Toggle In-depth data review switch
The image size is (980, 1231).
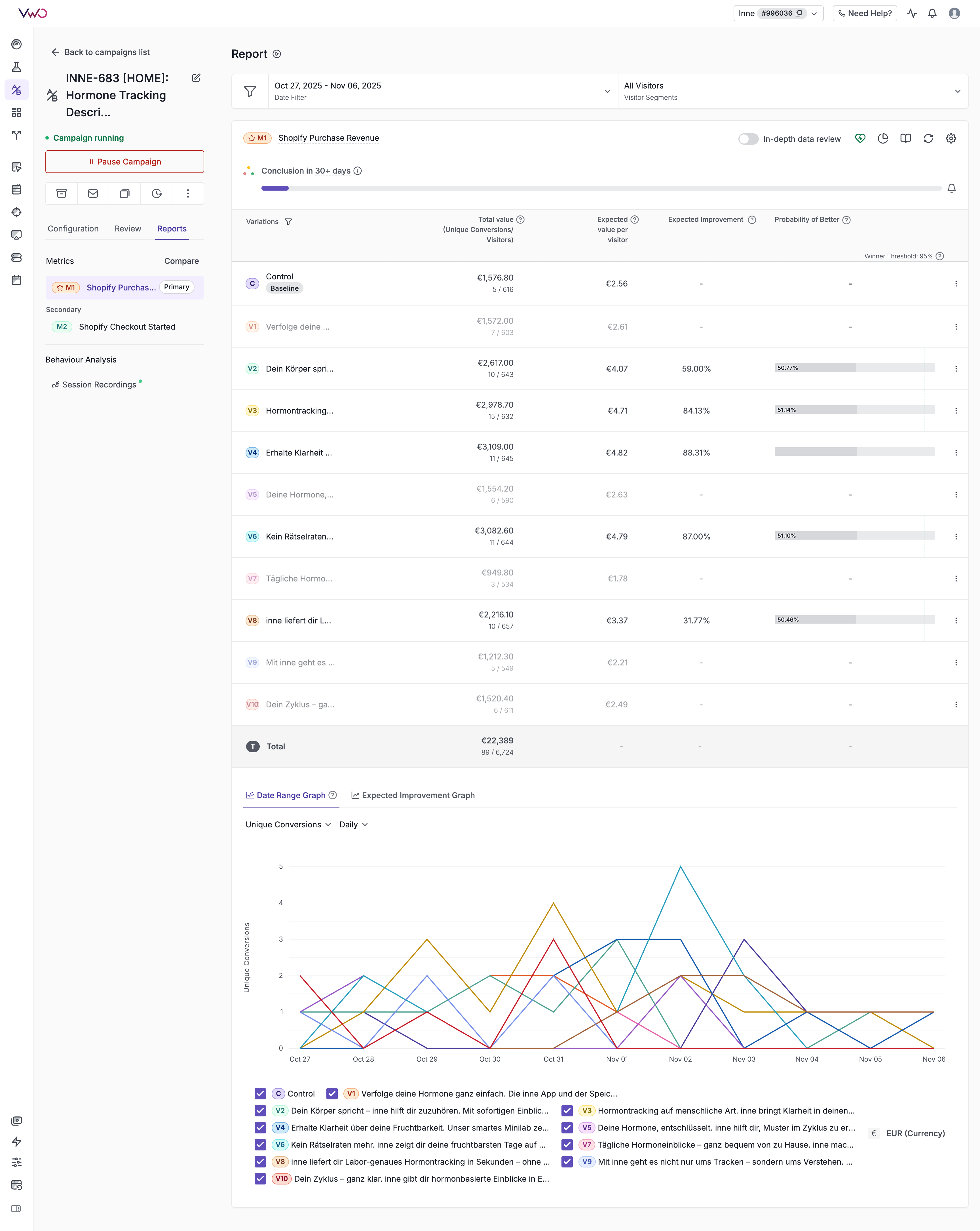[x=748, y=139]
